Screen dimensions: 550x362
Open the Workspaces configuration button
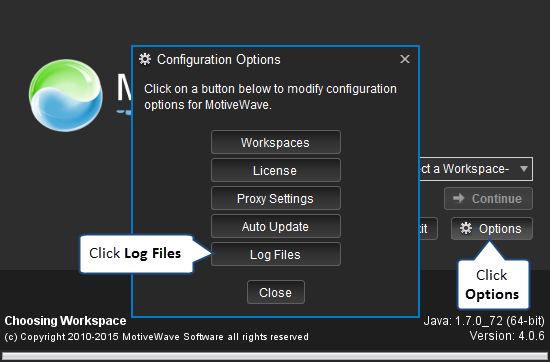point(276,142)
